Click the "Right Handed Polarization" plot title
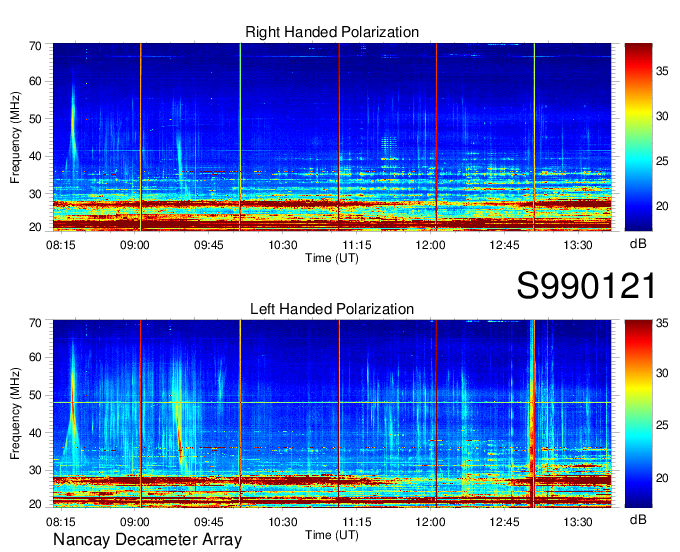 (x=332, y=32)
